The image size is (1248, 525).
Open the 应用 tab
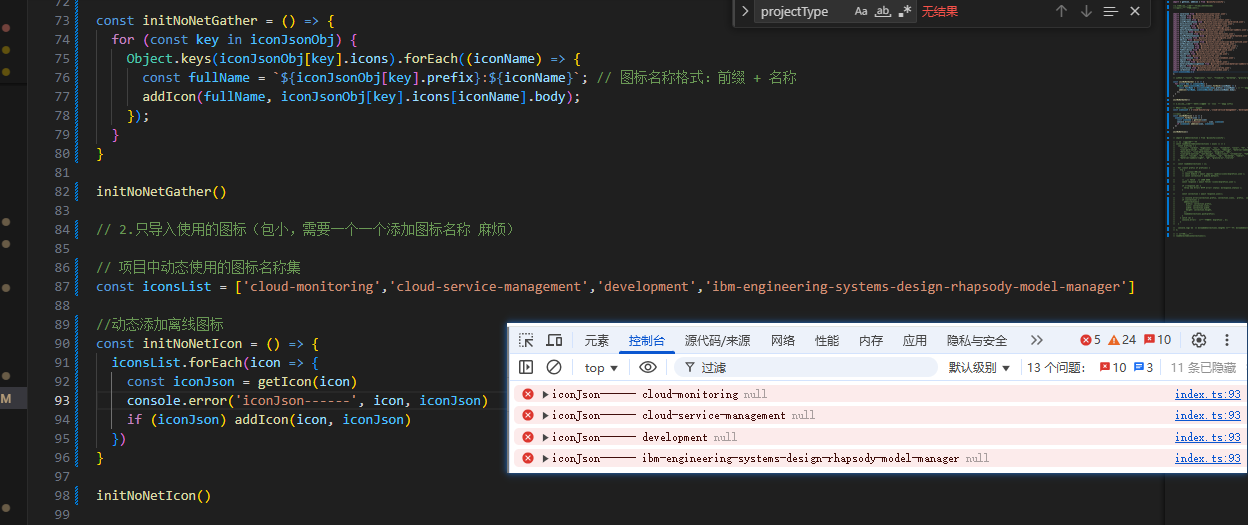pos(915,340)
